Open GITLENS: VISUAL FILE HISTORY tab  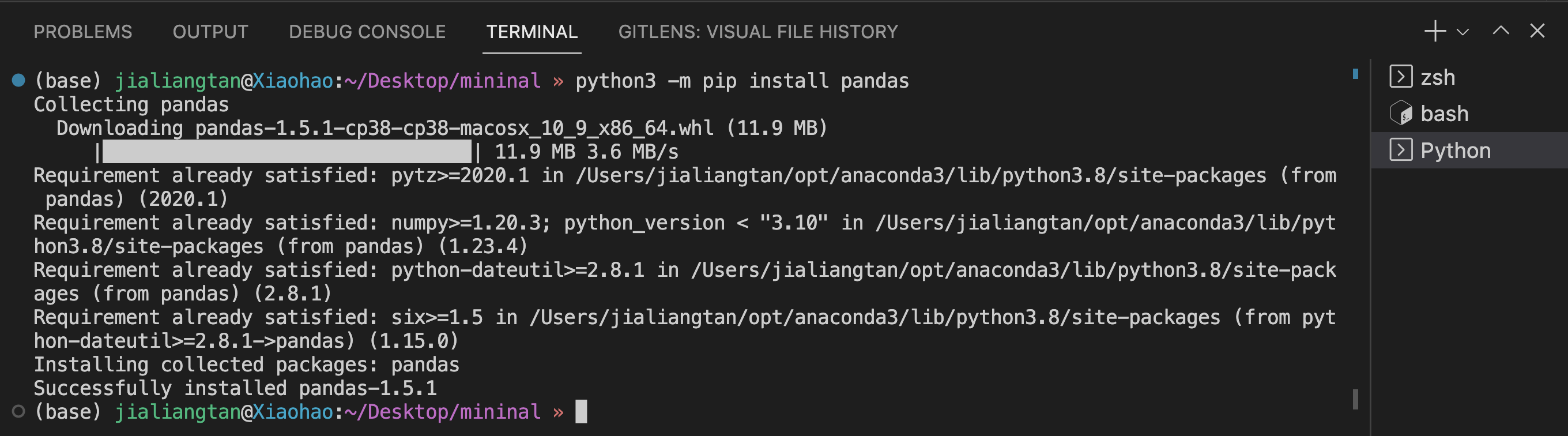click(758, 32)
